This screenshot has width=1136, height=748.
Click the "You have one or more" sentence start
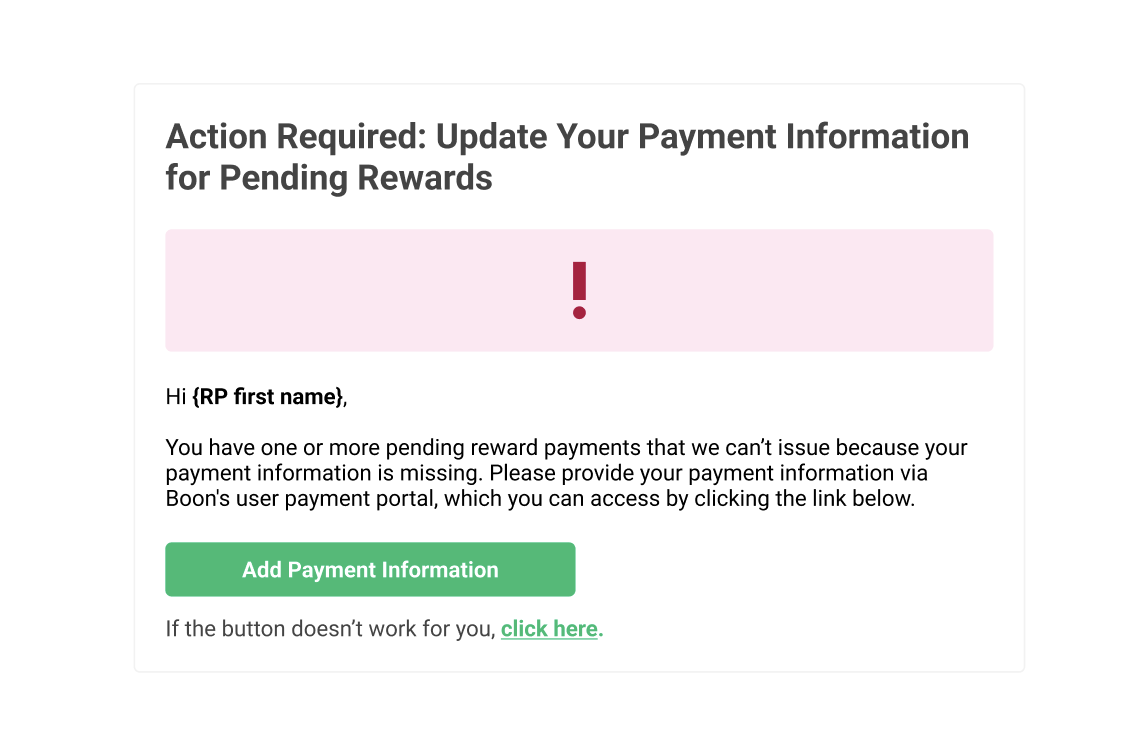pos(272,448)
